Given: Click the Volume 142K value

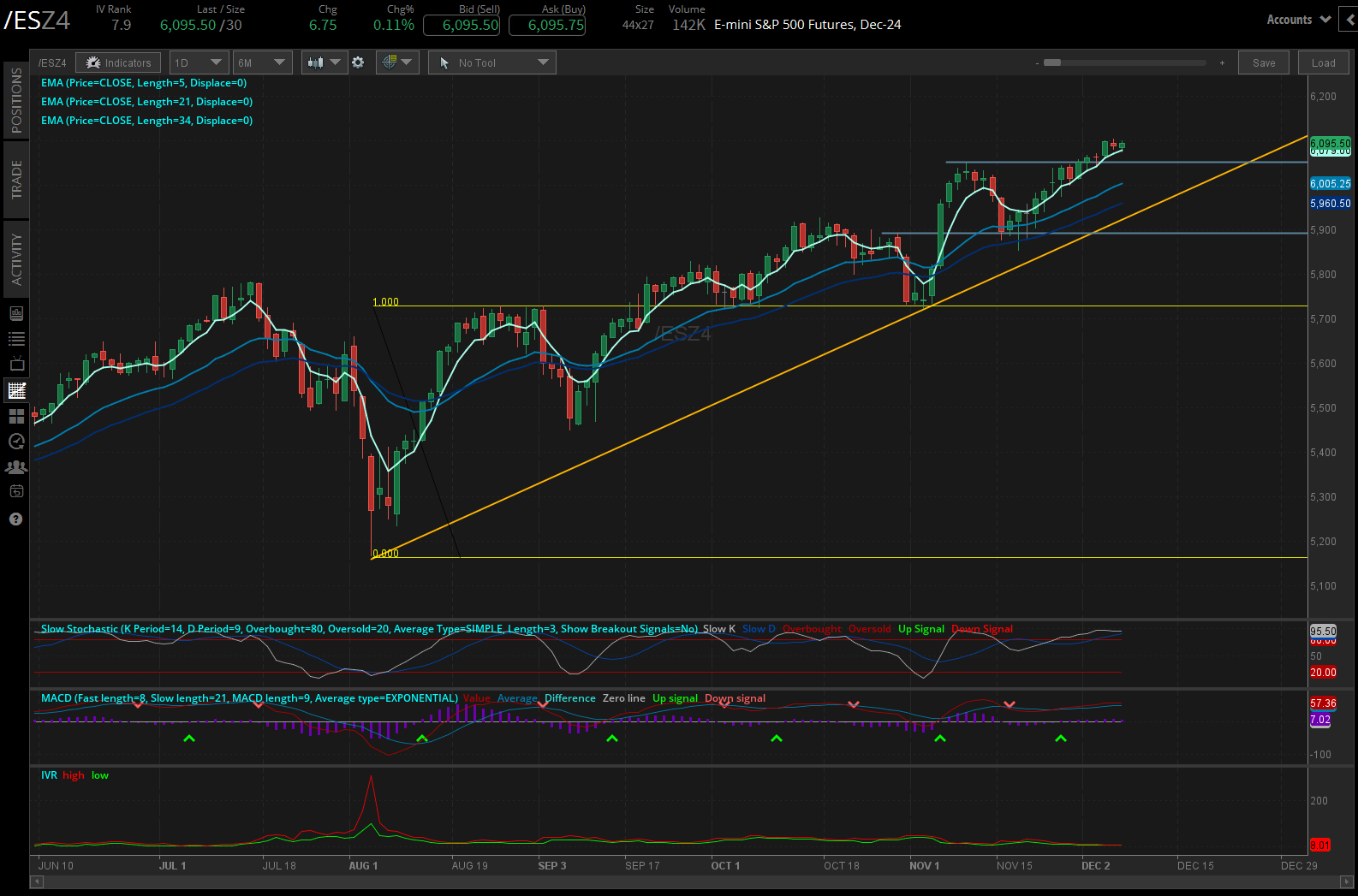Looking at the screenshot, I should pos(688,26).
